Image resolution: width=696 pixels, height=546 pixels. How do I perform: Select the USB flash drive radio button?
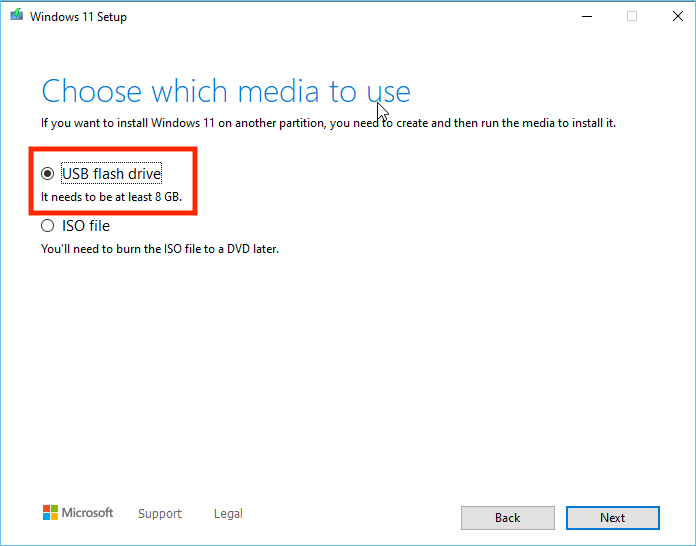[48, 174]
